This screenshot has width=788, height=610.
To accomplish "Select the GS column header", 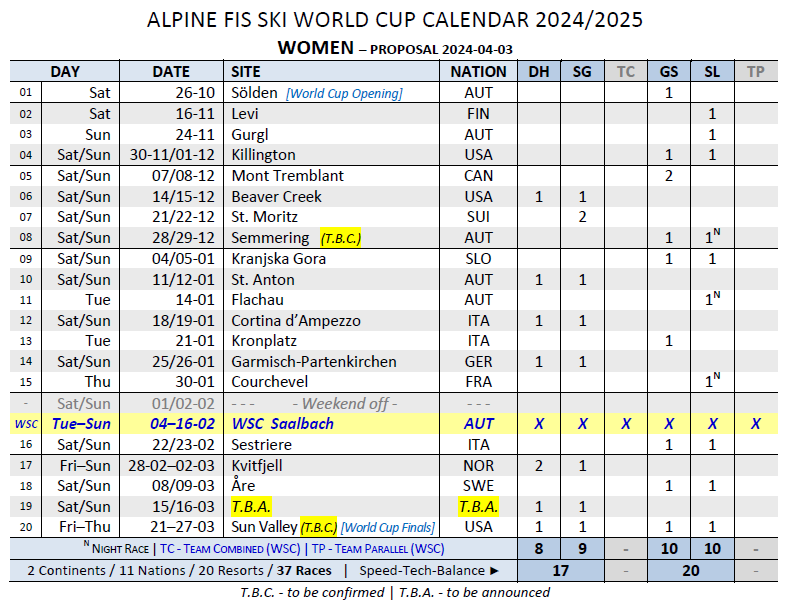I will coord(668,71).
